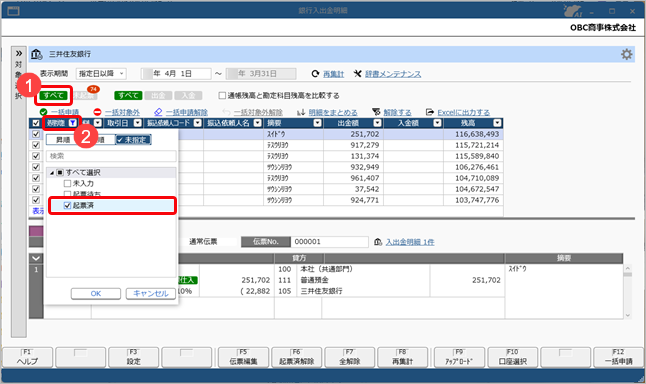Enable 通帳残高と勘定科目残高を比較する checkbox
The width and height of the screenshot is (646, 384).
coord(222,96)
